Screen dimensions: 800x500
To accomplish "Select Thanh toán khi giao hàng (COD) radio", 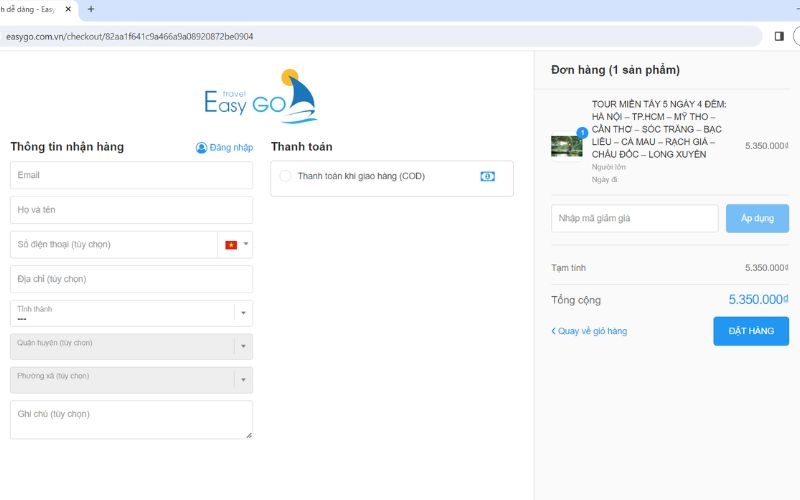I will click(285, 176).
